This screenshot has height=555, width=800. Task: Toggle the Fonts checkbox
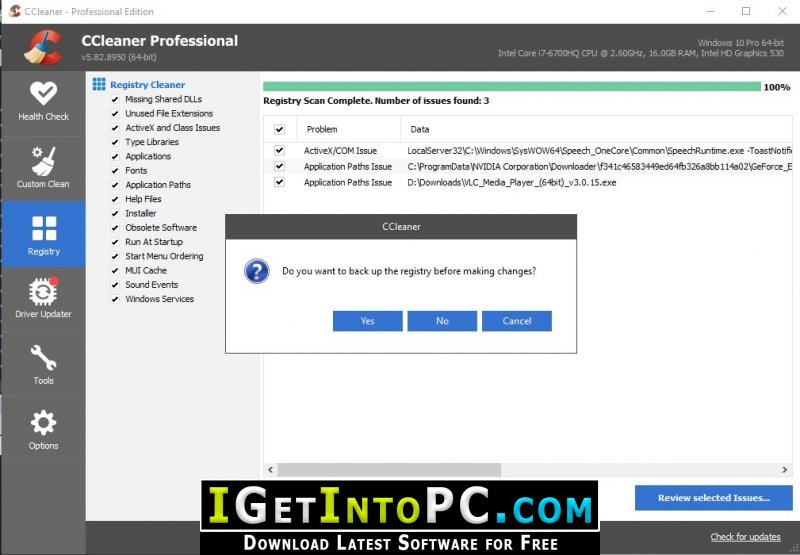pyautogui.click(x=115, y=171)
